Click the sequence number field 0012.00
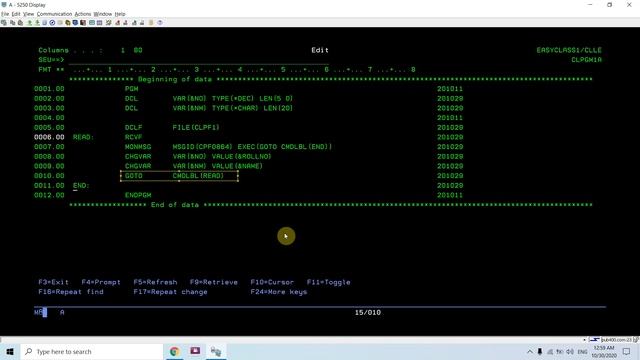640x360 pixels. (x=49, y=195)
